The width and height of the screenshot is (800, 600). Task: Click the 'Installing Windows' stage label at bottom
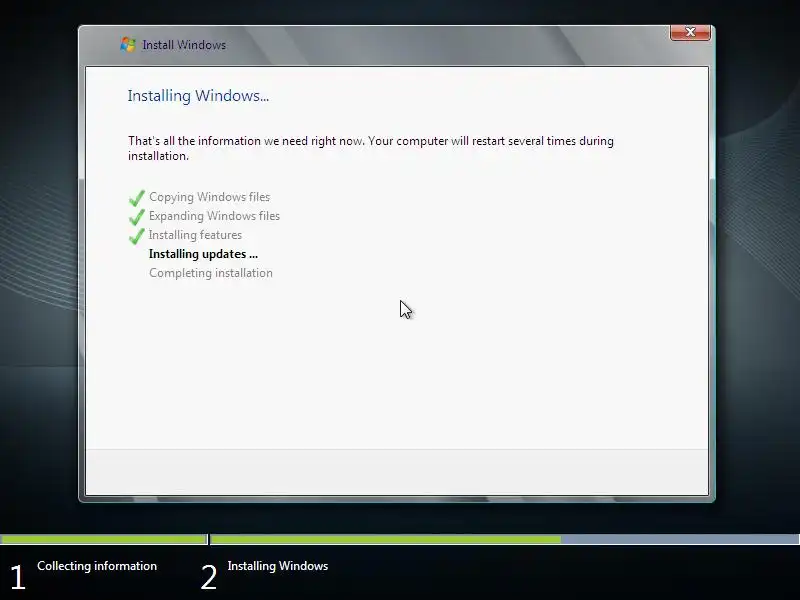[278, 566]
